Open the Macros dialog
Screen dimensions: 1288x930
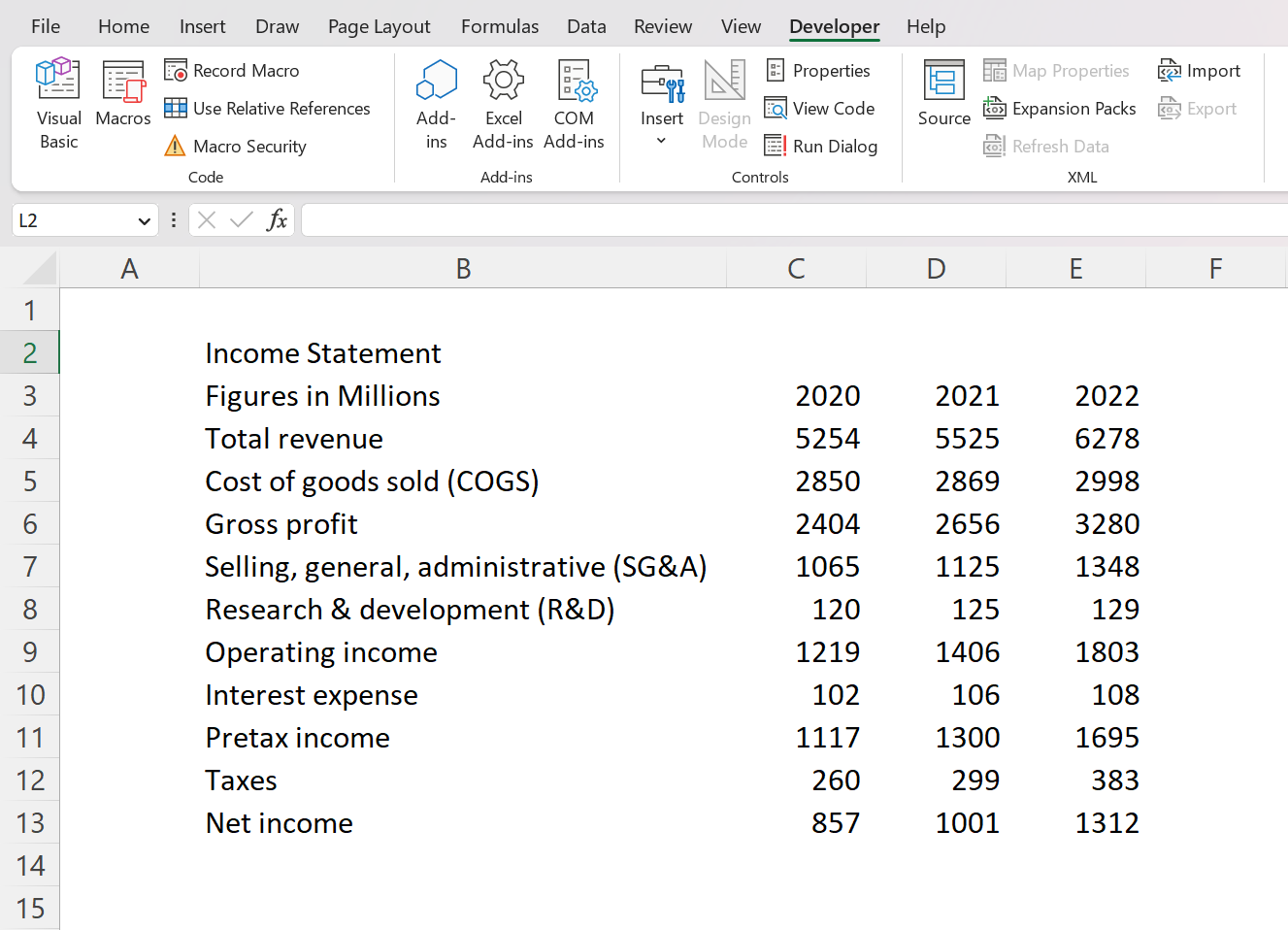[x=122, y=102]
